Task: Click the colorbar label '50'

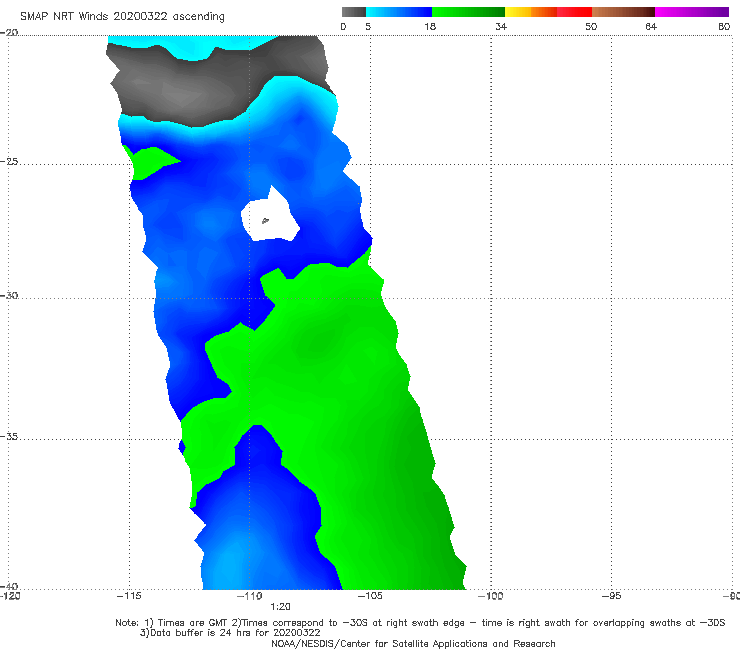Action: pos(591,26)
